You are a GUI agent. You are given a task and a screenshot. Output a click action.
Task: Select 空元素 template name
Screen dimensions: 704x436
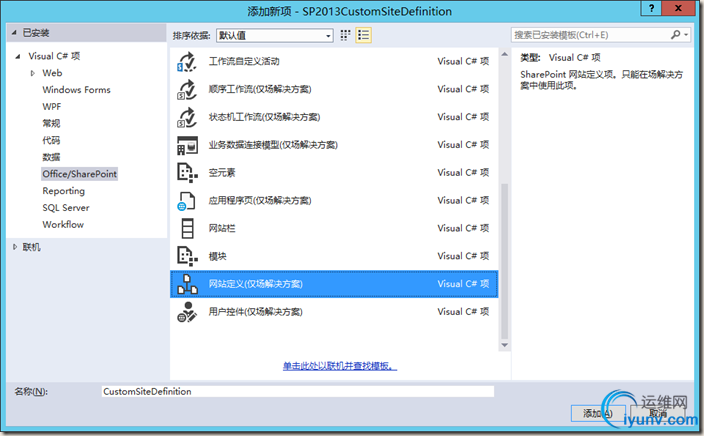point(222,173)
